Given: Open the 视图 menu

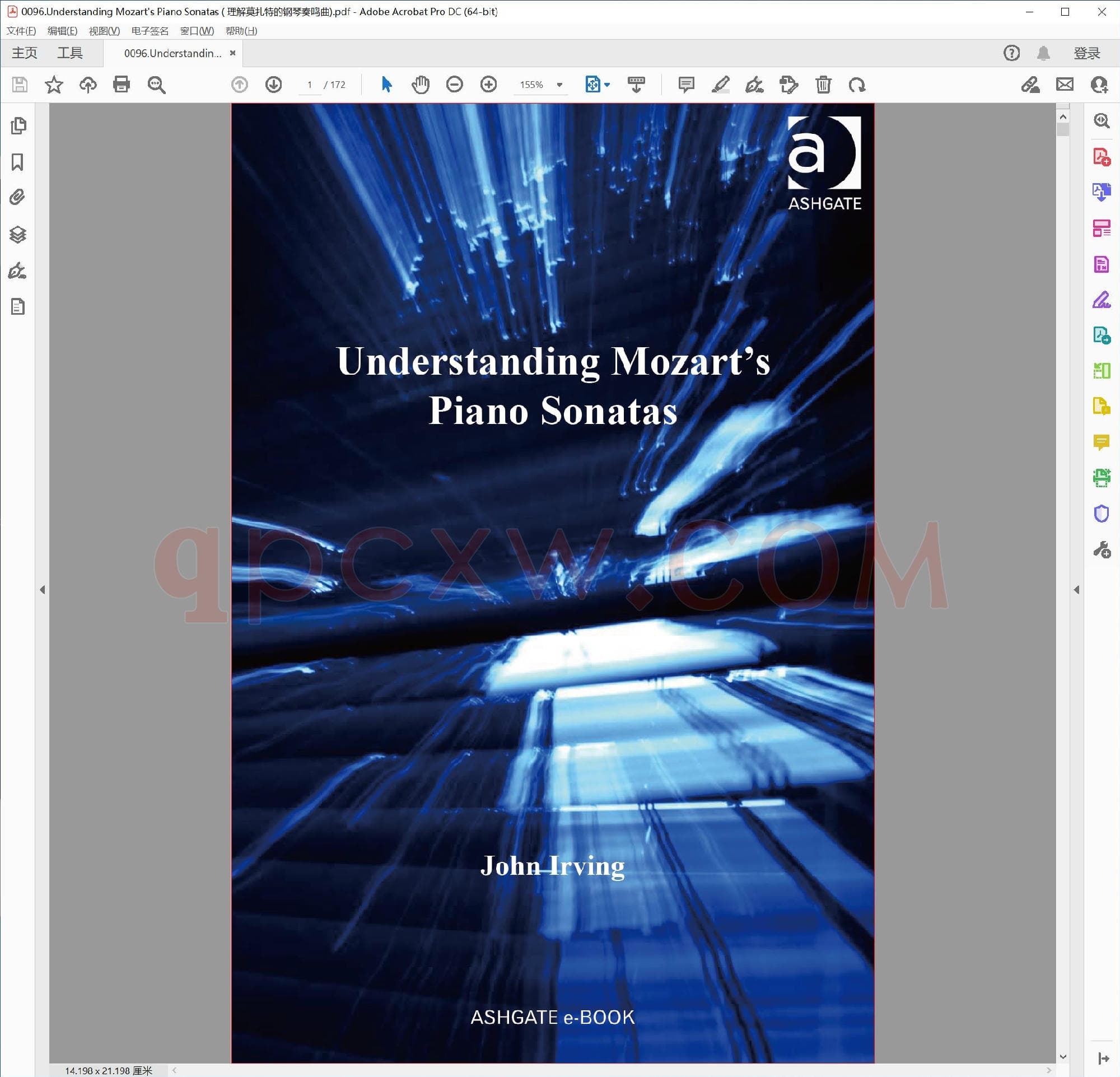Looking at the screenshot, I should [104, 31].
